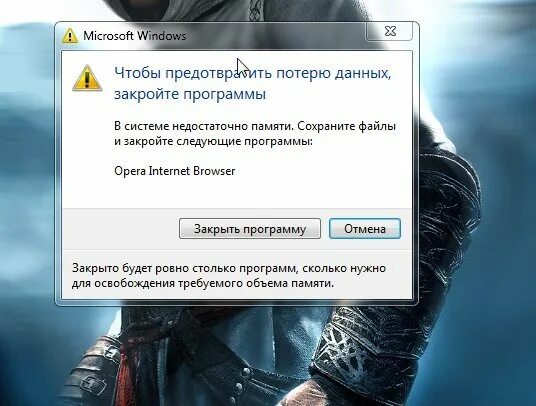The height and width of the screenshot is (406, 536).
Task: Close the Microsoft Windows dialog with X
Action: tap(390, 31)
